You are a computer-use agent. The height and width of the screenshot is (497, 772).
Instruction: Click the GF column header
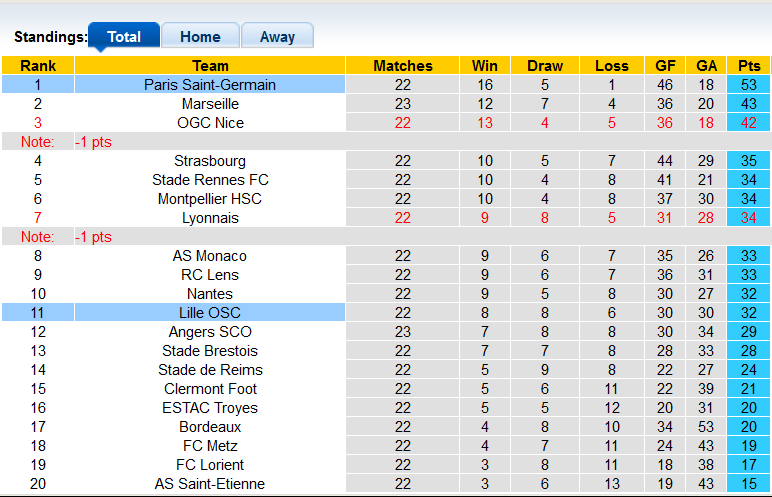[x=665, y=66]
